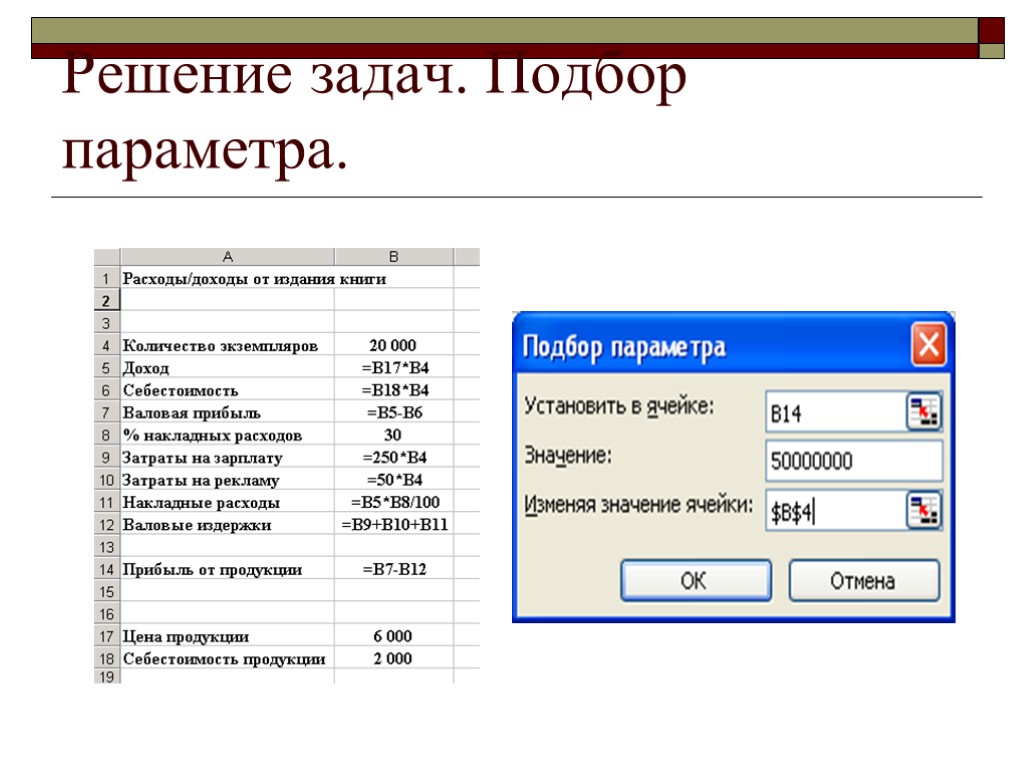Select row 2 header

(x=106, y=300)
